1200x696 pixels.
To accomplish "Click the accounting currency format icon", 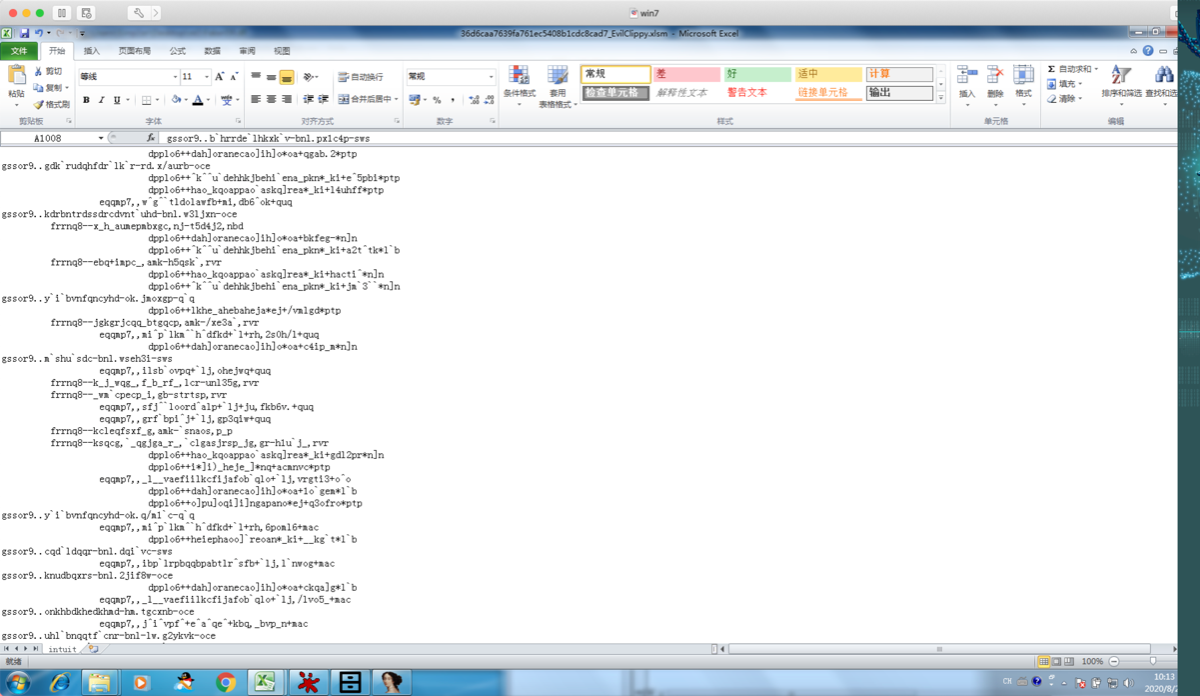I will click(413, 100).
